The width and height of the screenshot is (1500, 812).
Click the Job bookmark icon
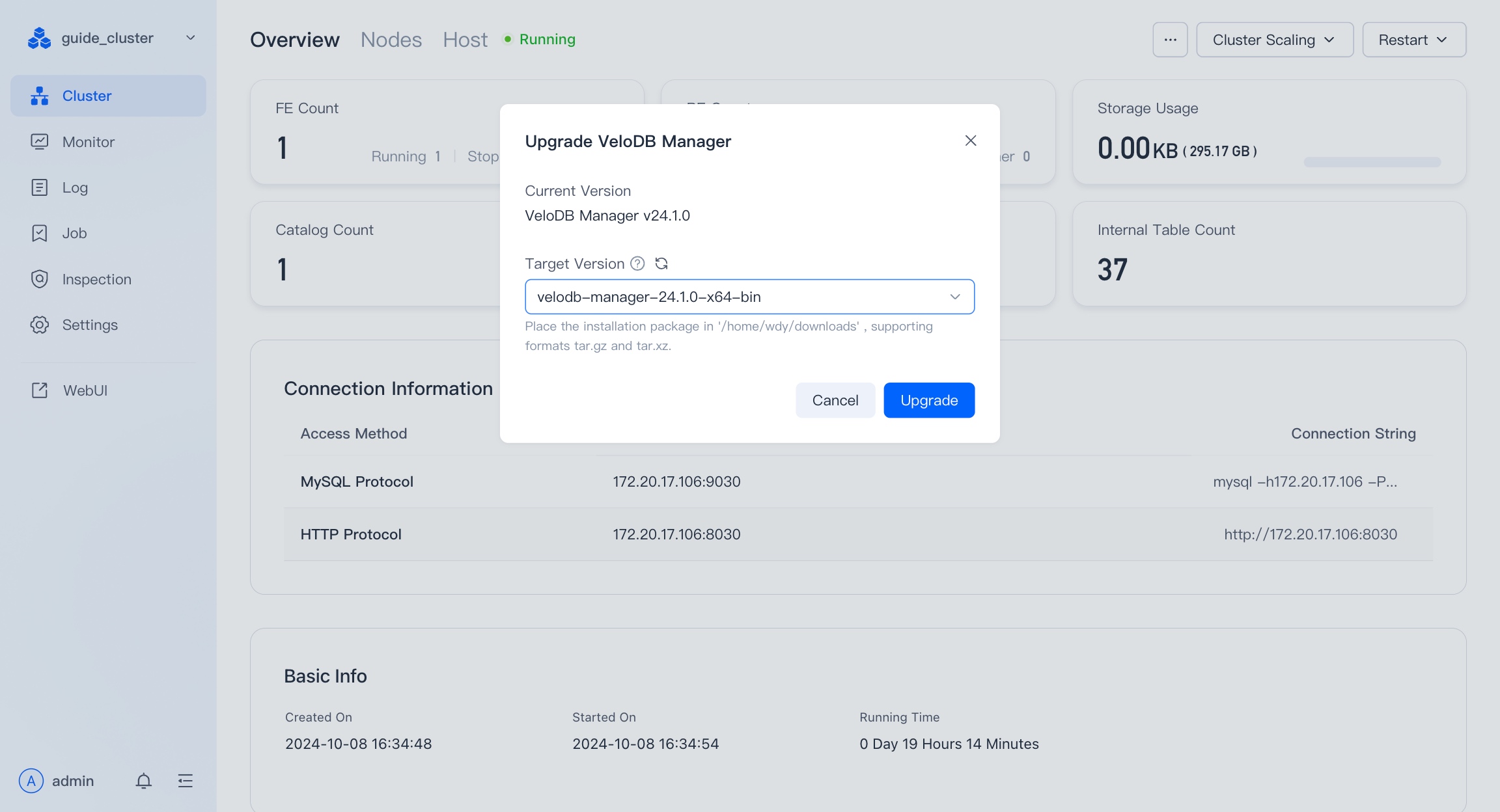pos(40,233)
